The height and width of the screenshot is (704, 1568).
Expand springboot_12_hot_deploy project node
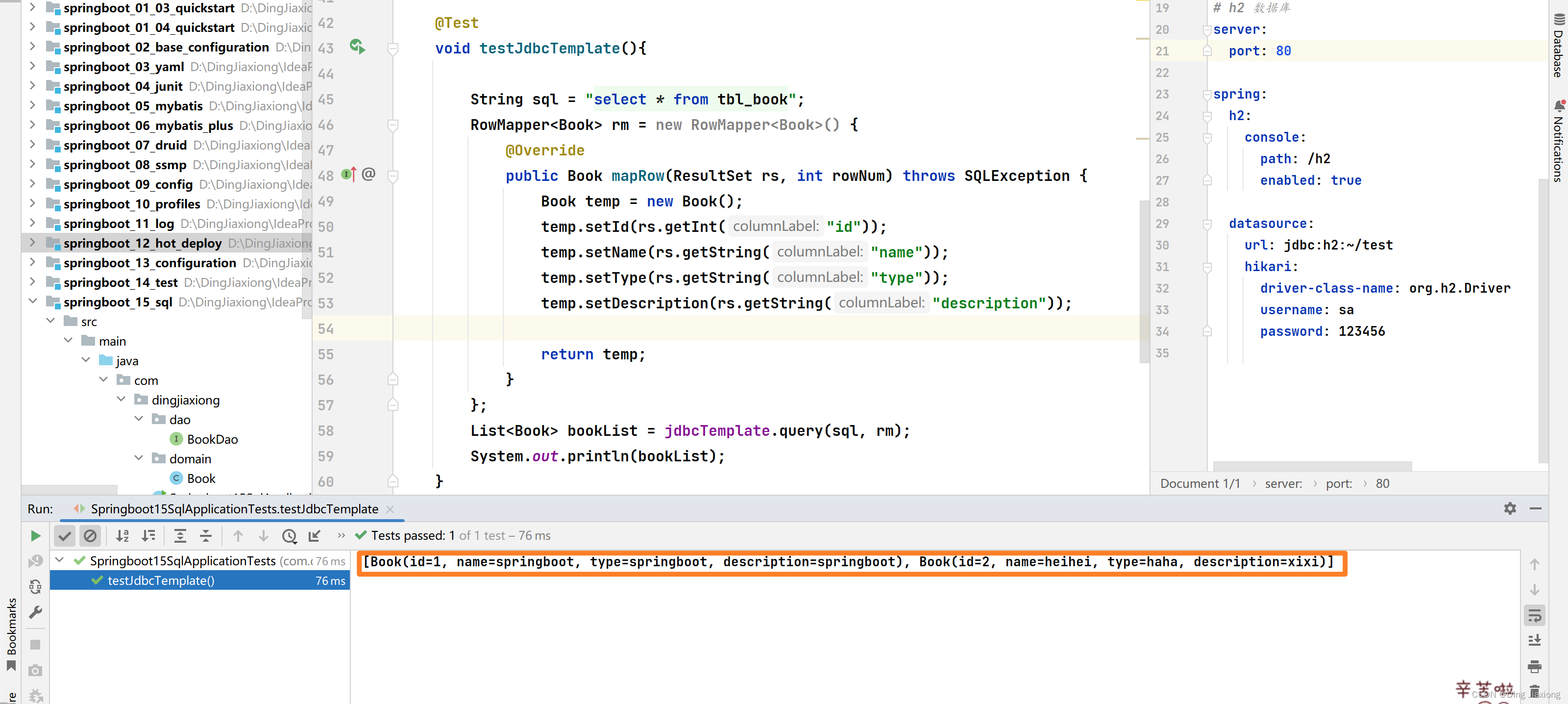[32, 243]
